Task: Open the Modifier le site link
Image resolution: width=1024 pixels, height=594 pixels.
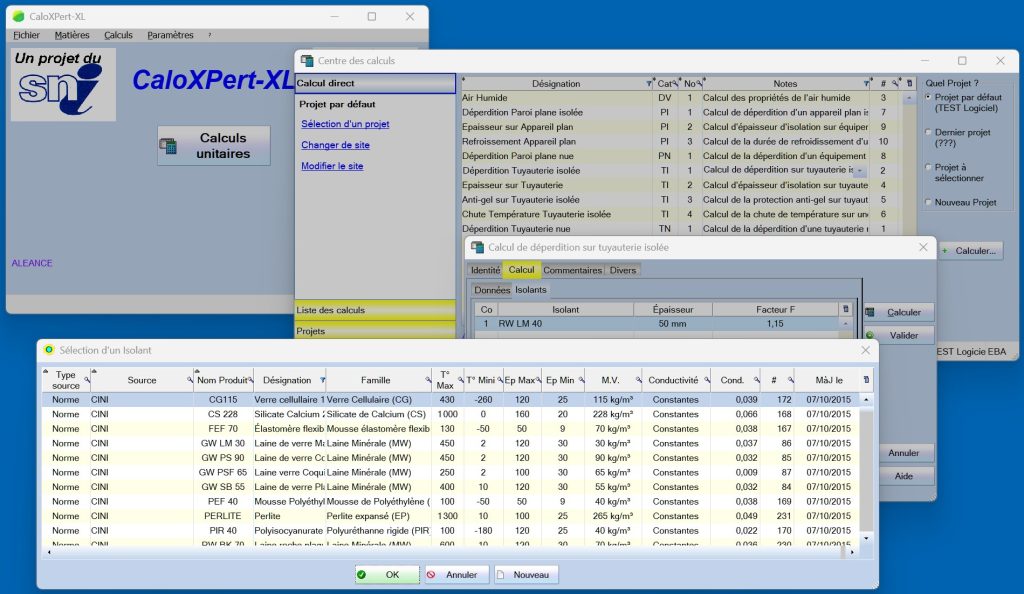Action: 332,166
